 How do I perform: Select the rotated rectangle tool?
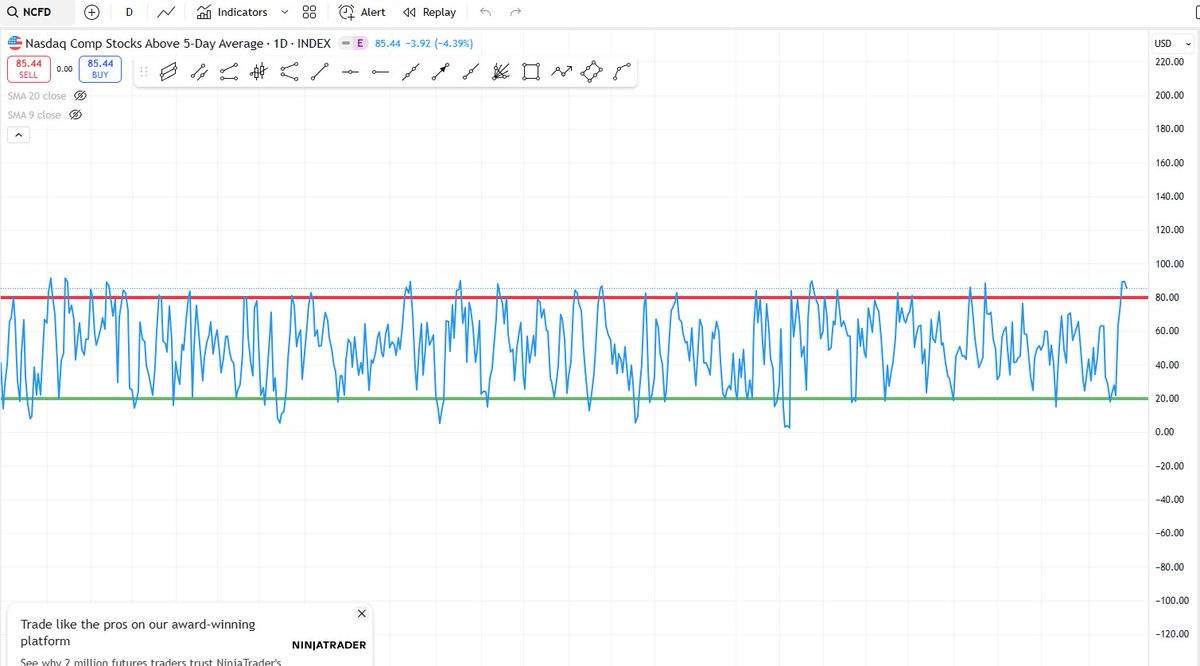click(592, 72)
